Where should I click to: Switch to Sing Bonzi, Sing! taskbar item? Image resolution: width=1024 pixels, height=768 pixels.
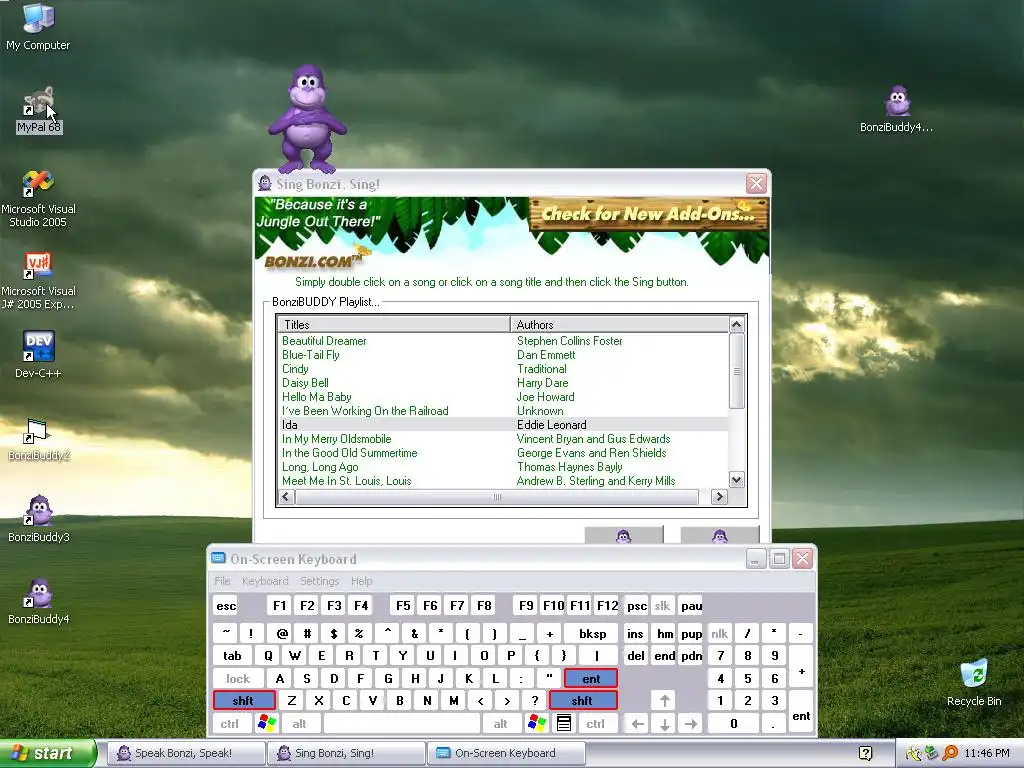pos(345,753)
